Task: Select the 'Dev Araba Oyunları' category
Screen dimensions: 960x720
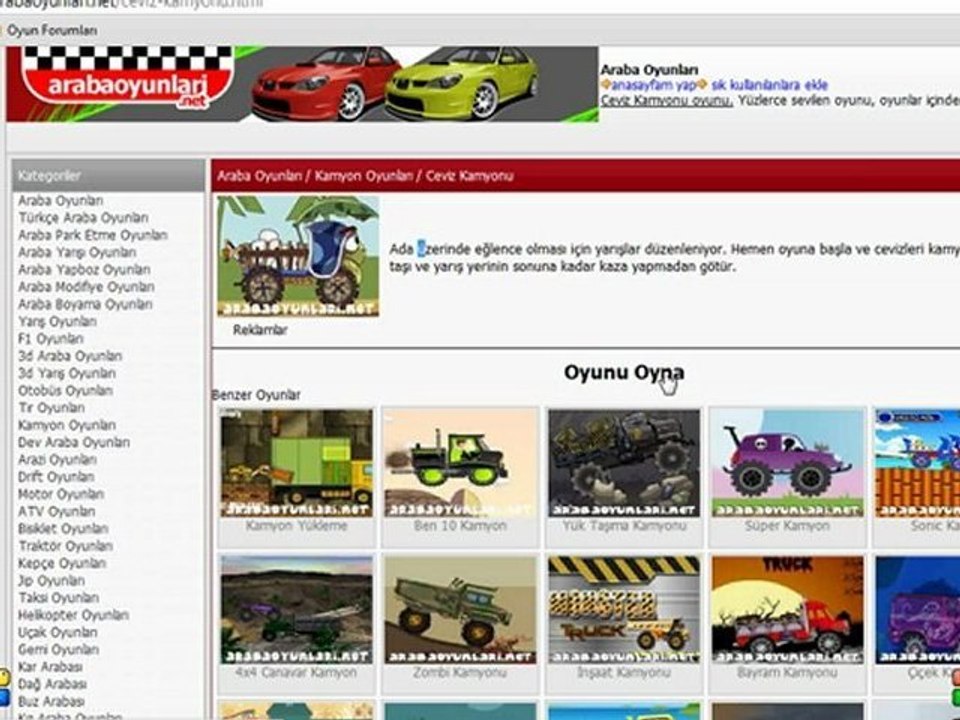Action: (73, 441)
